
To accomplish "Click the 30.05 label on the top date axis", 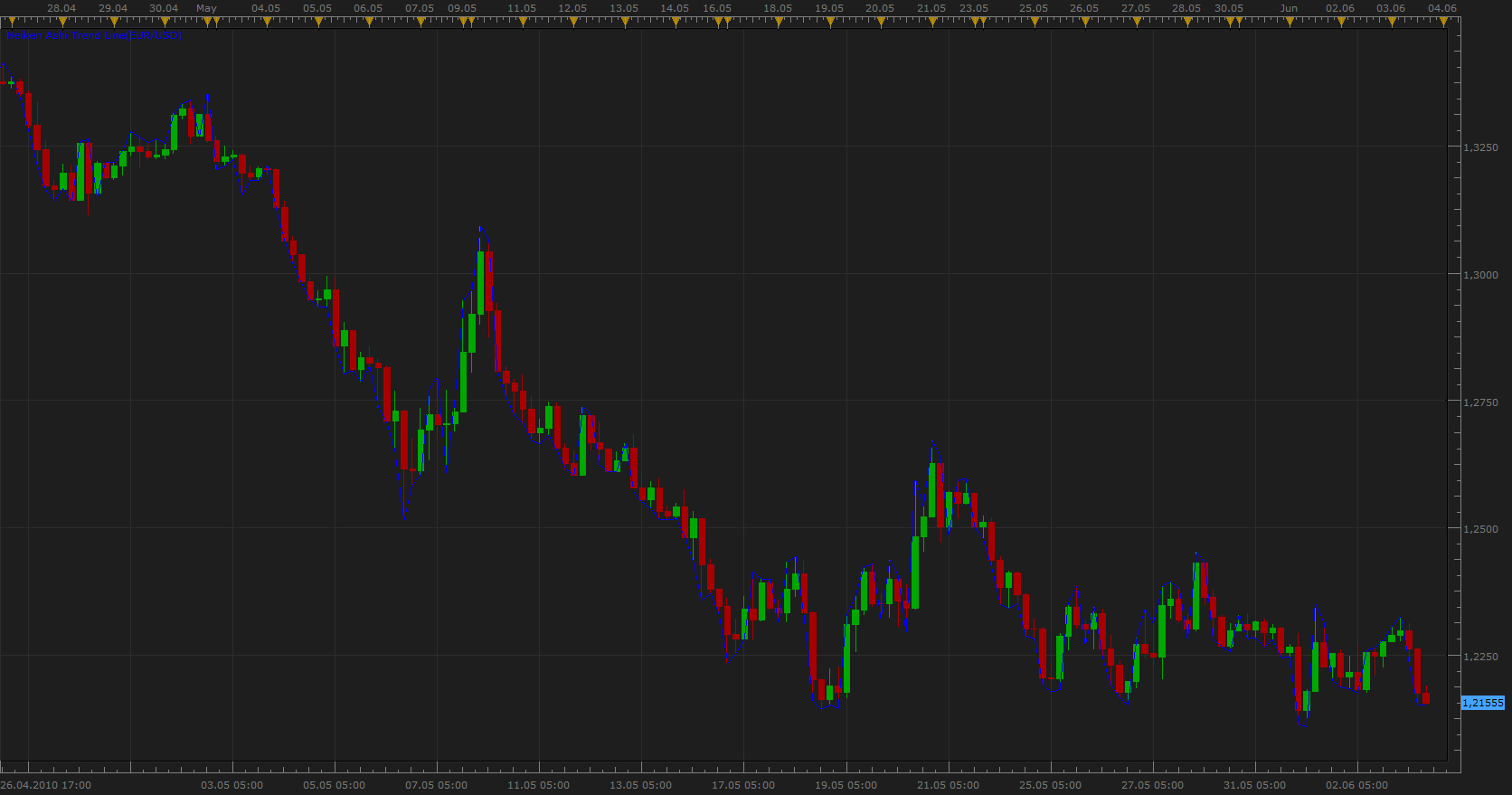I will (1229, 8).
